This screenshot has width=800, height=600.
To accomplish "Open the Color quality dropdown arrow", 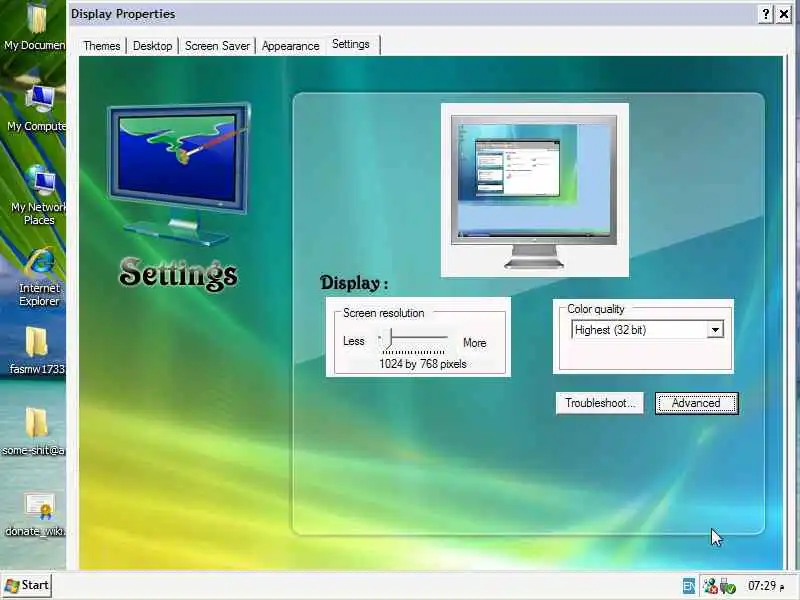I will point(715,330).
